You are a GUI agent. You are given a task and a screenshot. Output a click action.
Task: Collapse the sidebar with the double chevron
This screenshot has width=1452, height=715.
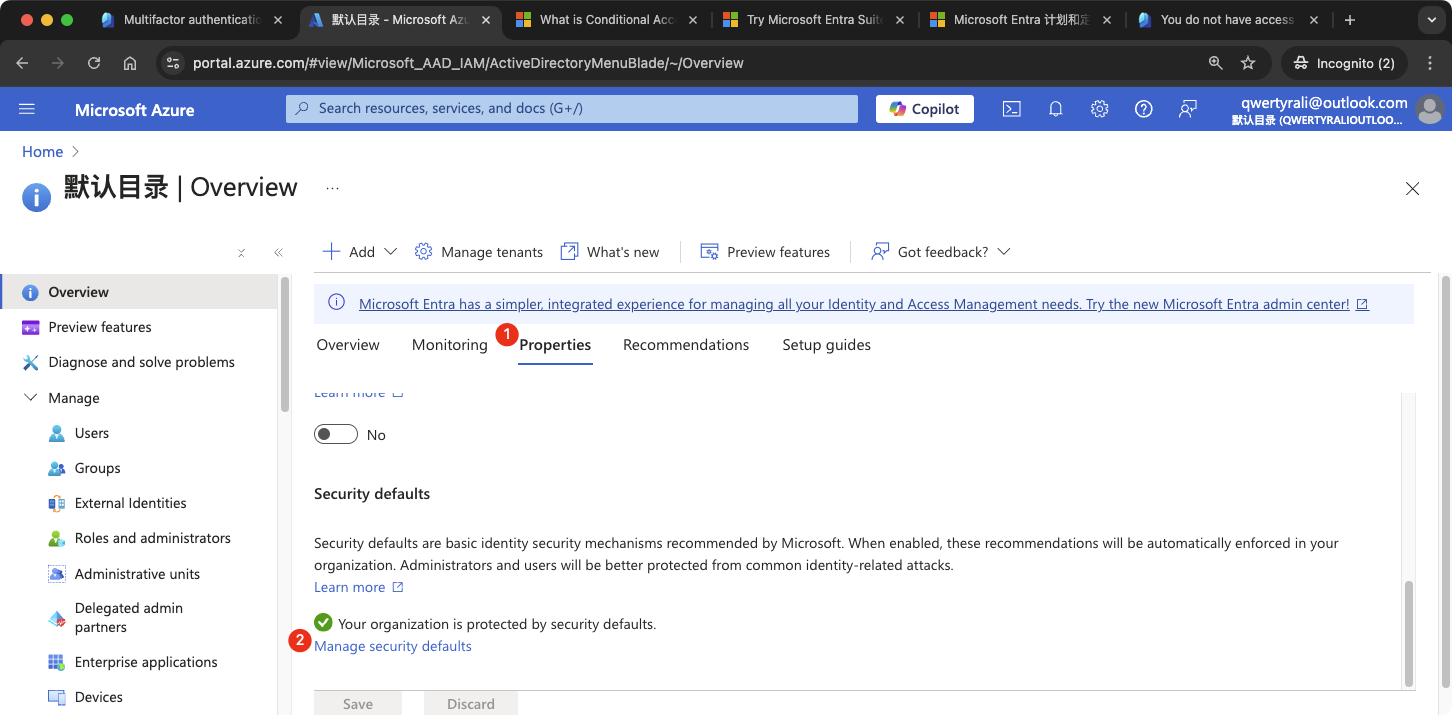coord(279,253)
